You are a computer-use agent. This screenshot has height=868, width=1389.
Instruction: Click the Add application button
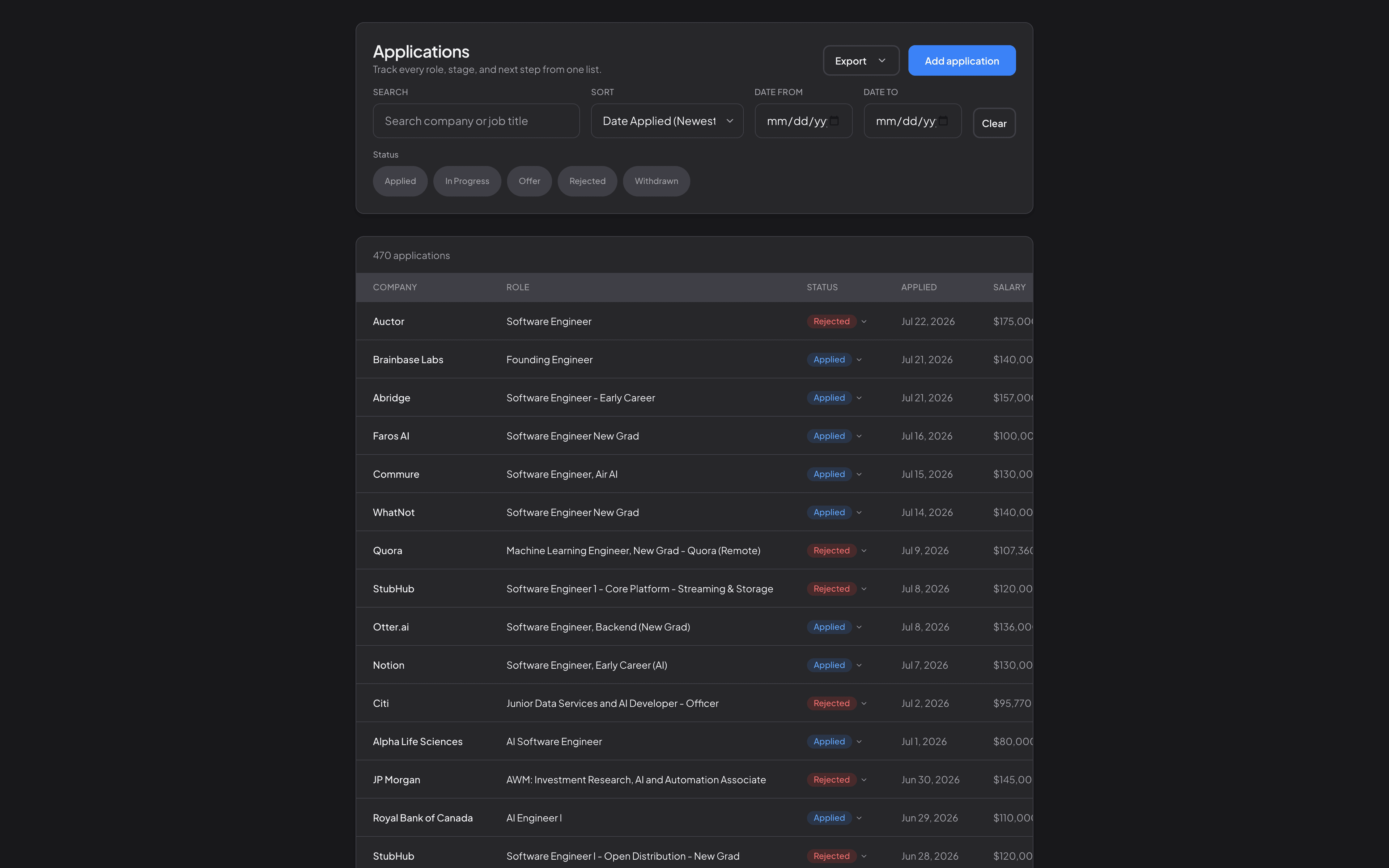tap(961, 60)
